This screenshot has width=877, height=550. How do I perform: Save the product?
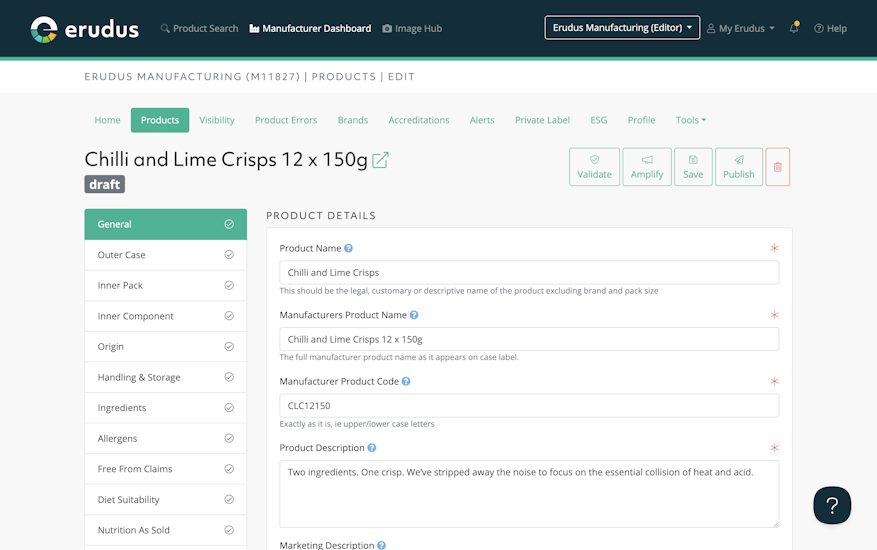(693, 167)
